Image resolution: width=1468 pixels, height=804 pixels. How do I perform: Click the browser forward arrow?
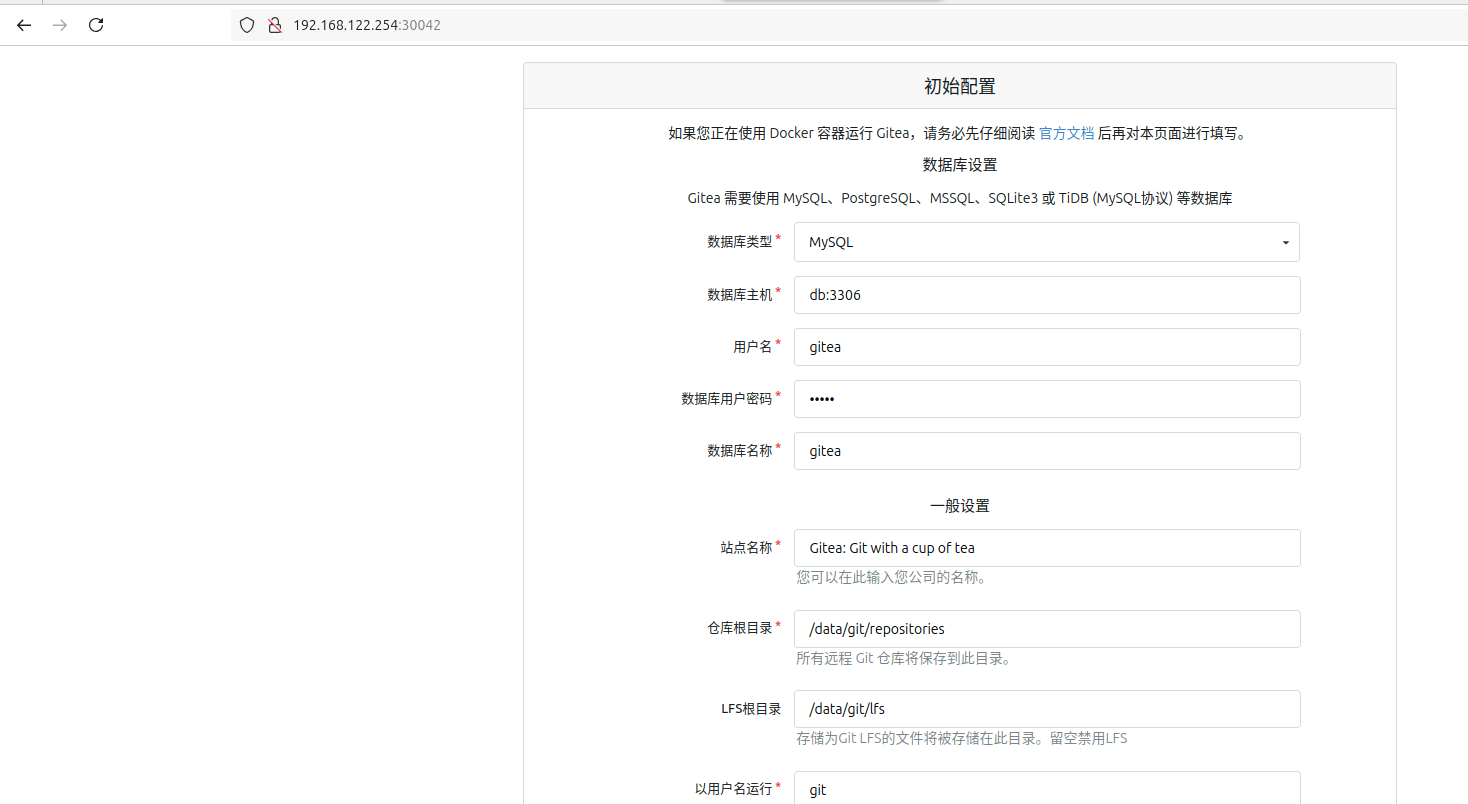tap(60, 25)
